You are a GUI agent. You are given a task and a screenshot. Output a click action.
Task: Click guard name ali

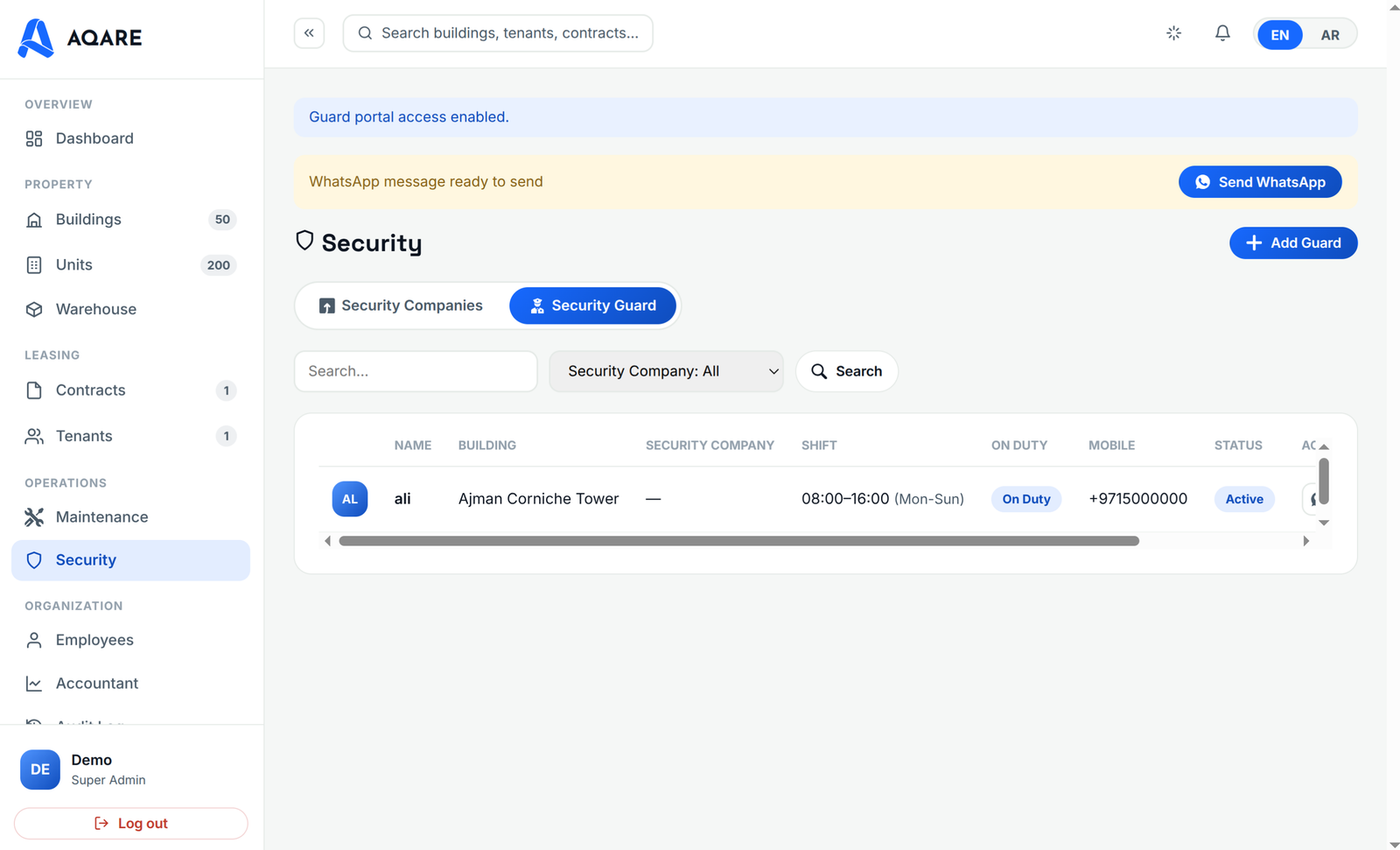coord(402,499)
